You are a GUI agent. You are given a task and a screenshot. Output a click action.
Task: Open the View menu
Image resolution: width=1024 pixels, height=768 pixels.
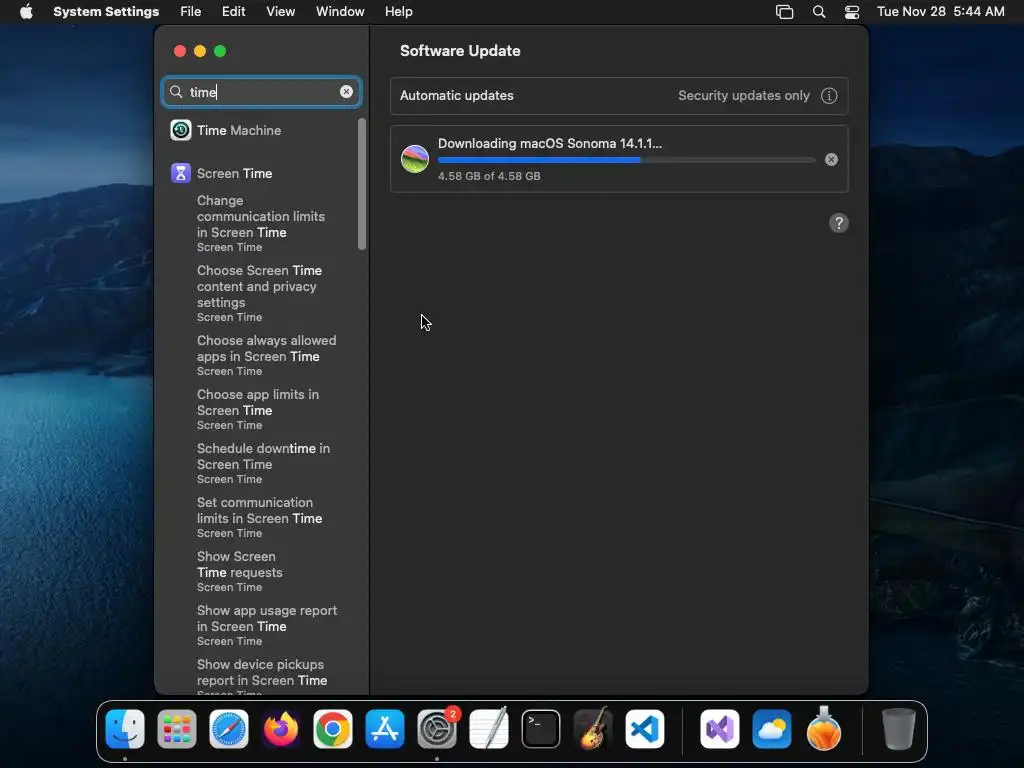click(281, 12)
